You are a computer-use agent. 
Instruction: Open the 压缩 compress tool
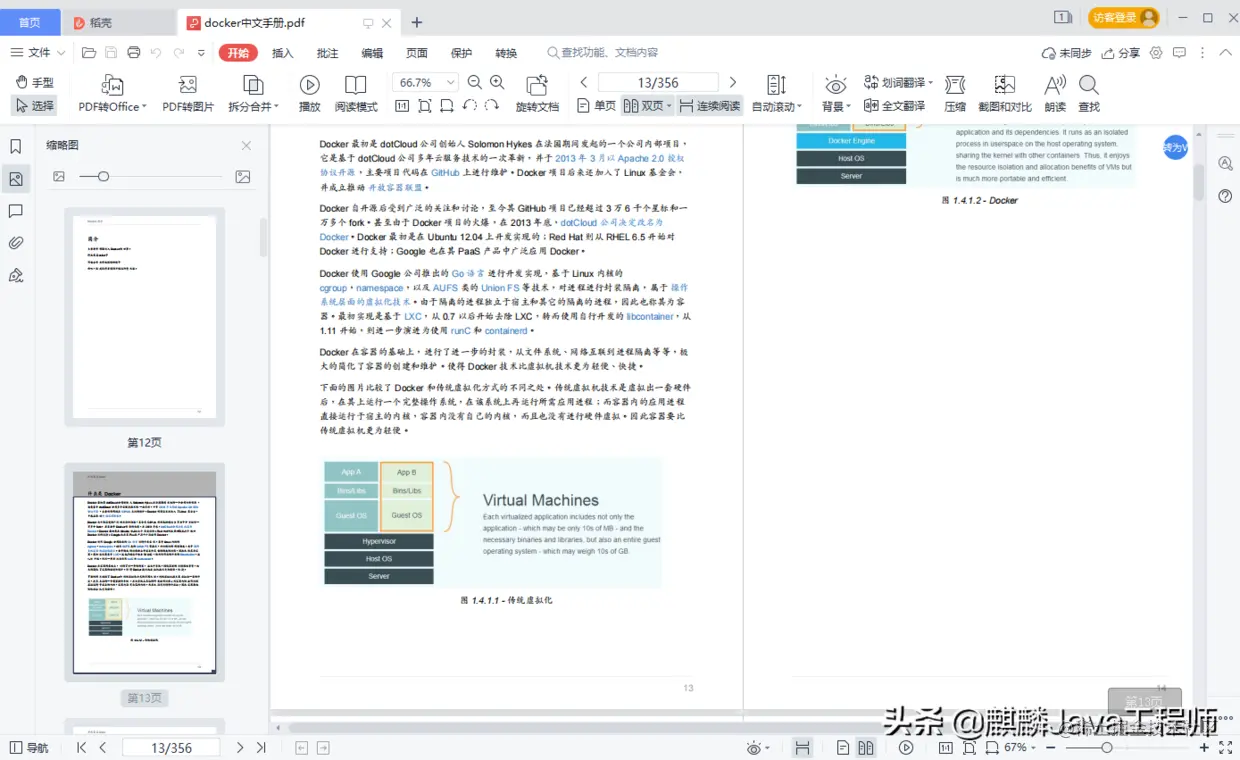tap(955, 93)
